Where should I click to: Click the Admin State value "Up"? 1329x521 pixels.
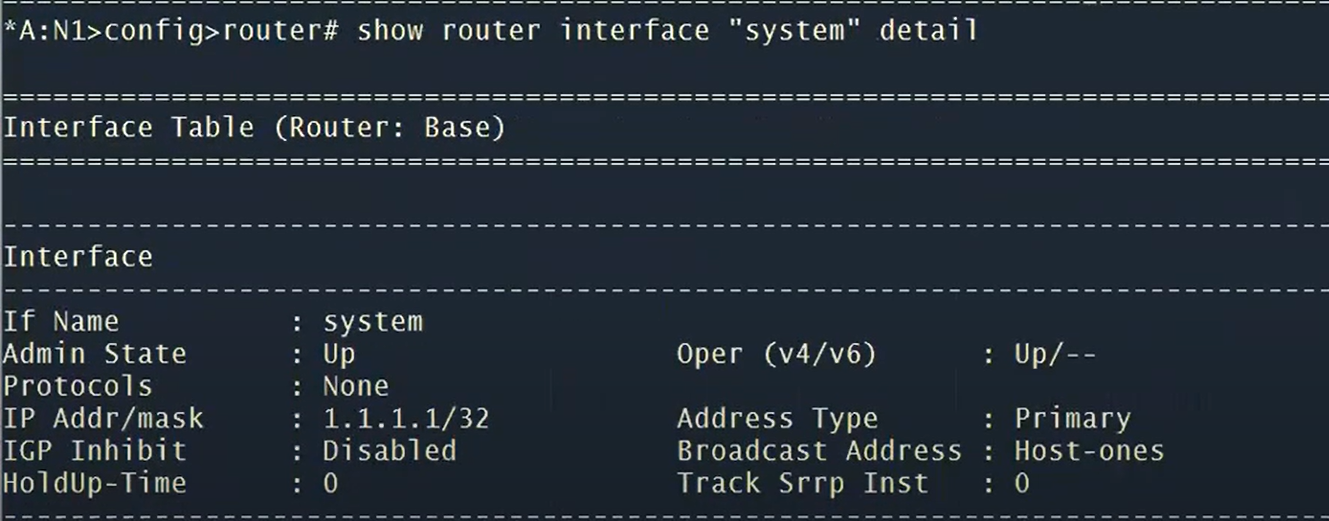point(339,354)
